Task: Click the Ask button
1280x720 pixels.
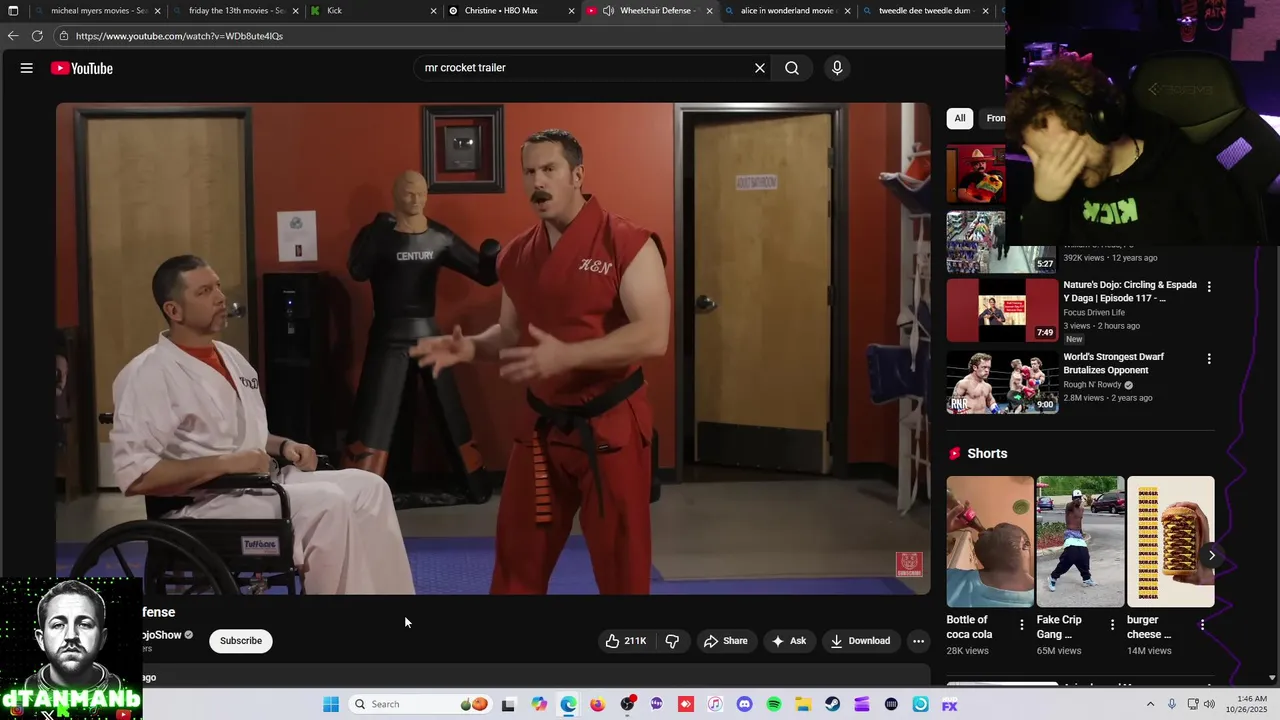Action: (x=789, y=641)
